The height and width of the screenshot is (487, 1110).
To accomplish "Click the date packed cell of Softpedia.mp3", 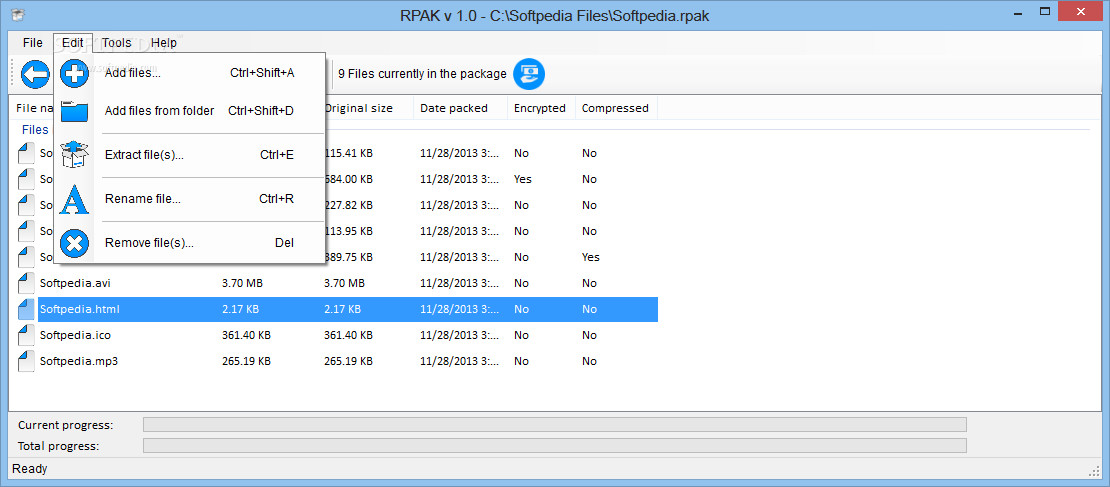I will coord(459,361).
